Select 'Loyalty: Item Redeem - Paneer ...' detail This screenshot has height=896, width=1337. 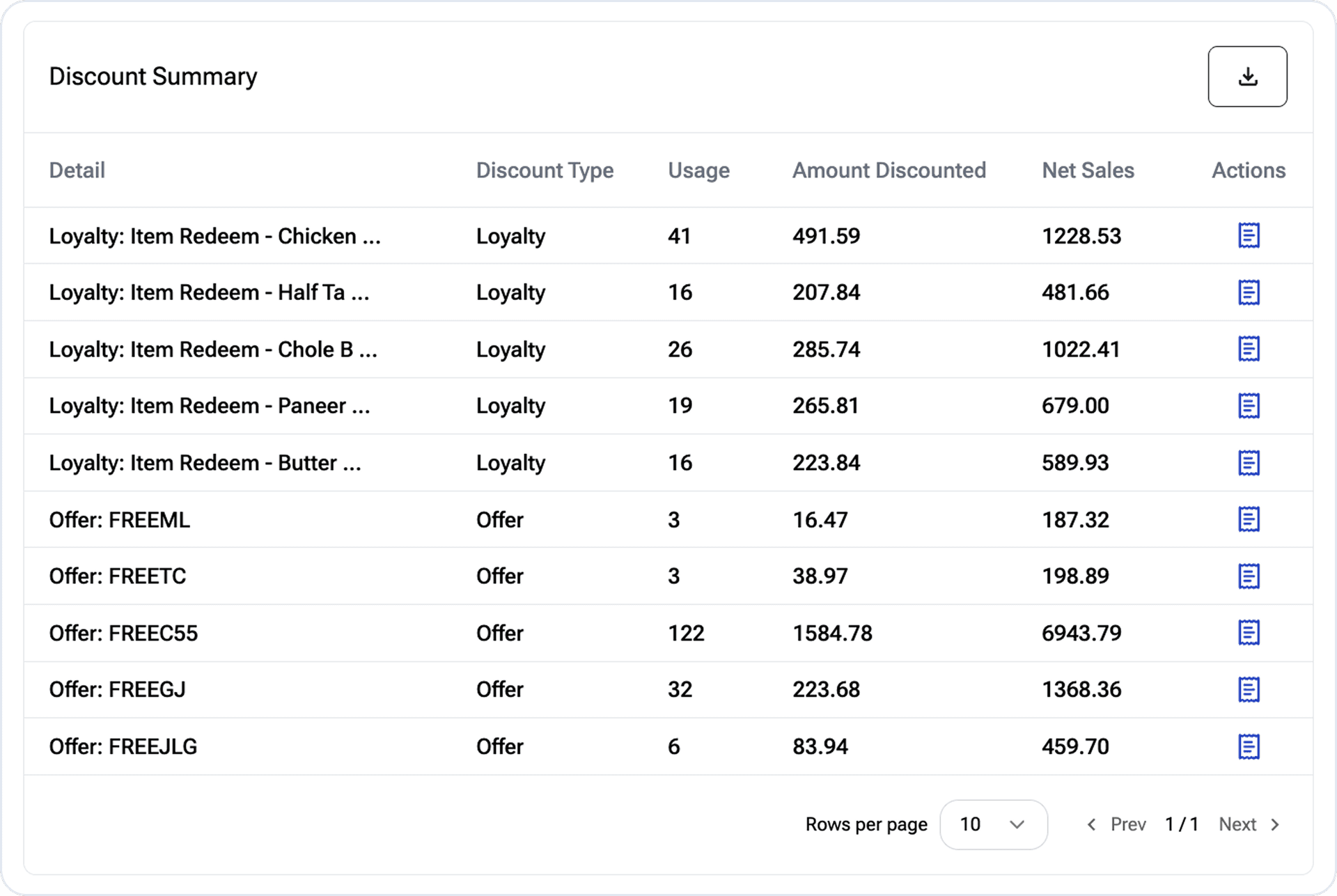pyautogui.click(x=209, y=406)
